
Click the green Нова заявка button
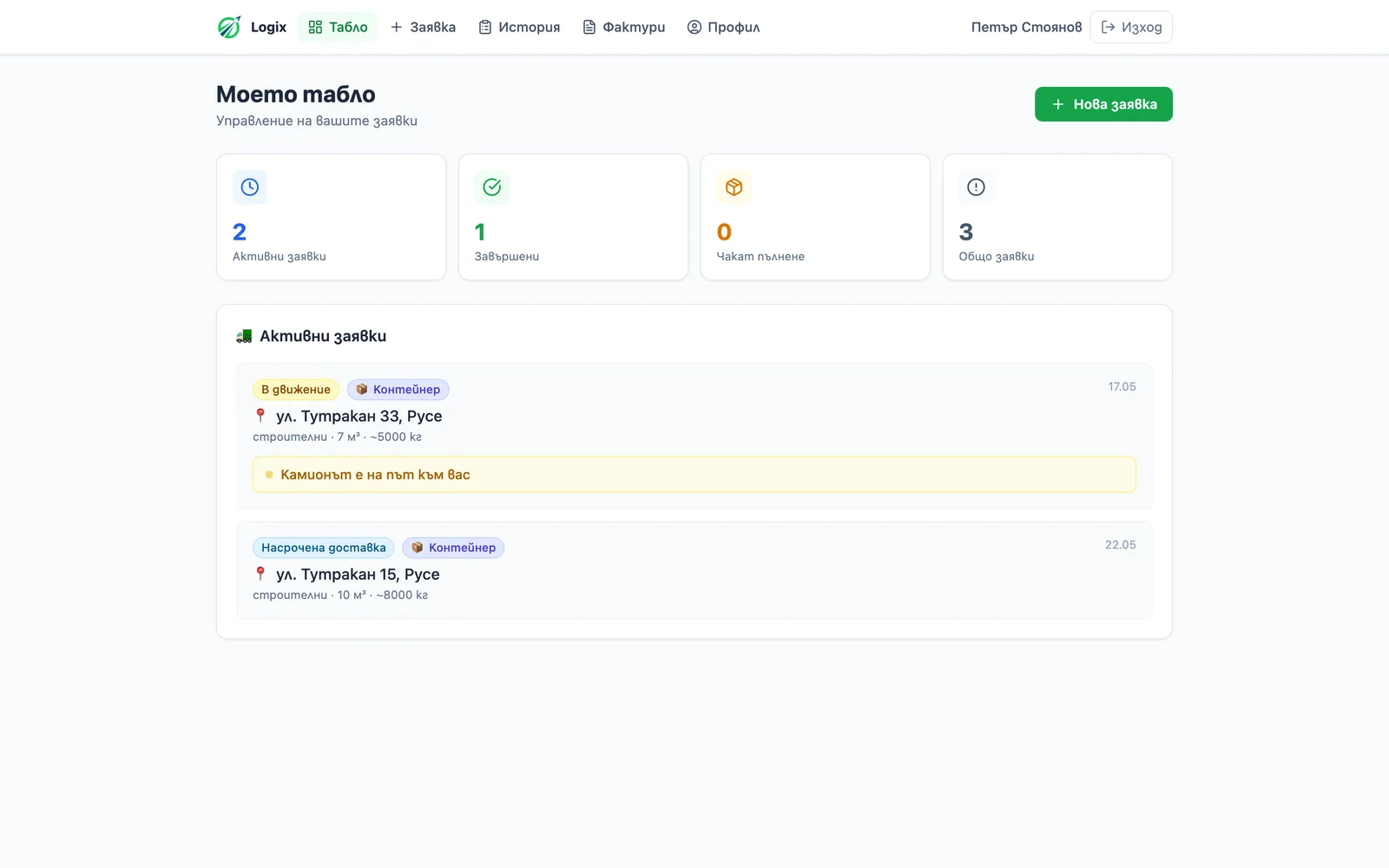[1103, 104]
